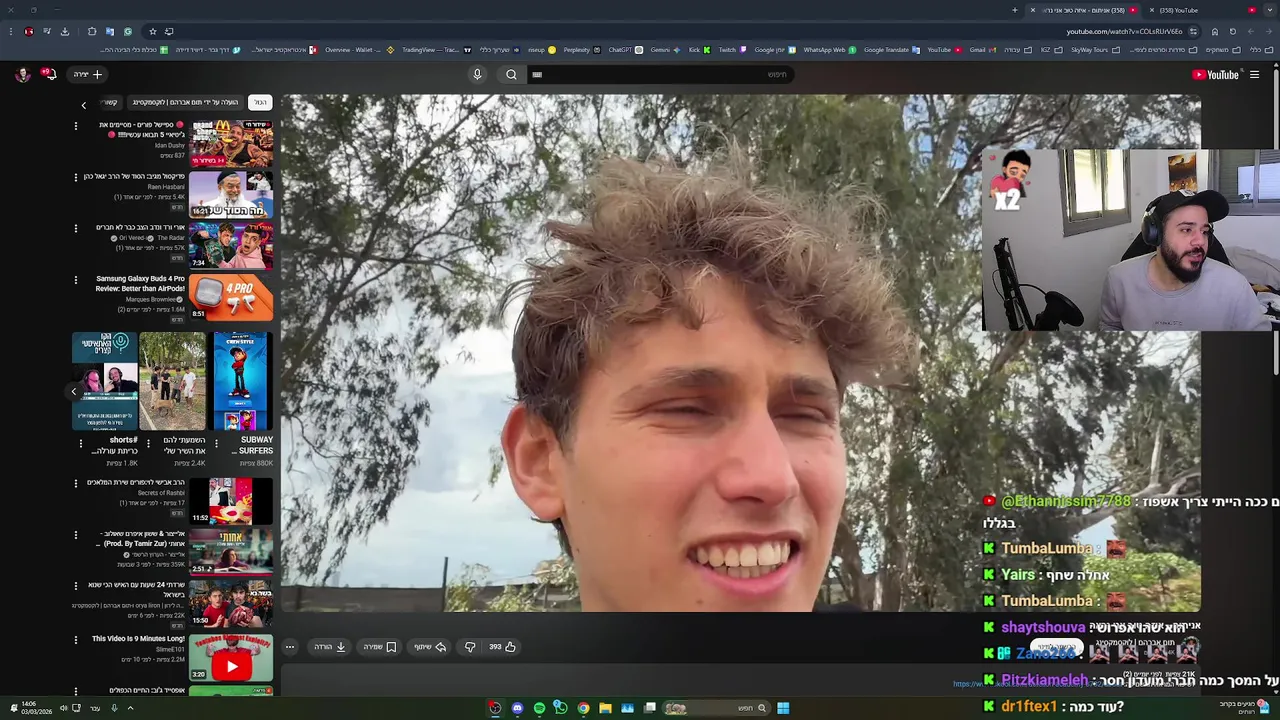Viewport: 1280px width, 720px height.
Task: Open the SUBWAY SURFERS short
Action: coord(240,381)
